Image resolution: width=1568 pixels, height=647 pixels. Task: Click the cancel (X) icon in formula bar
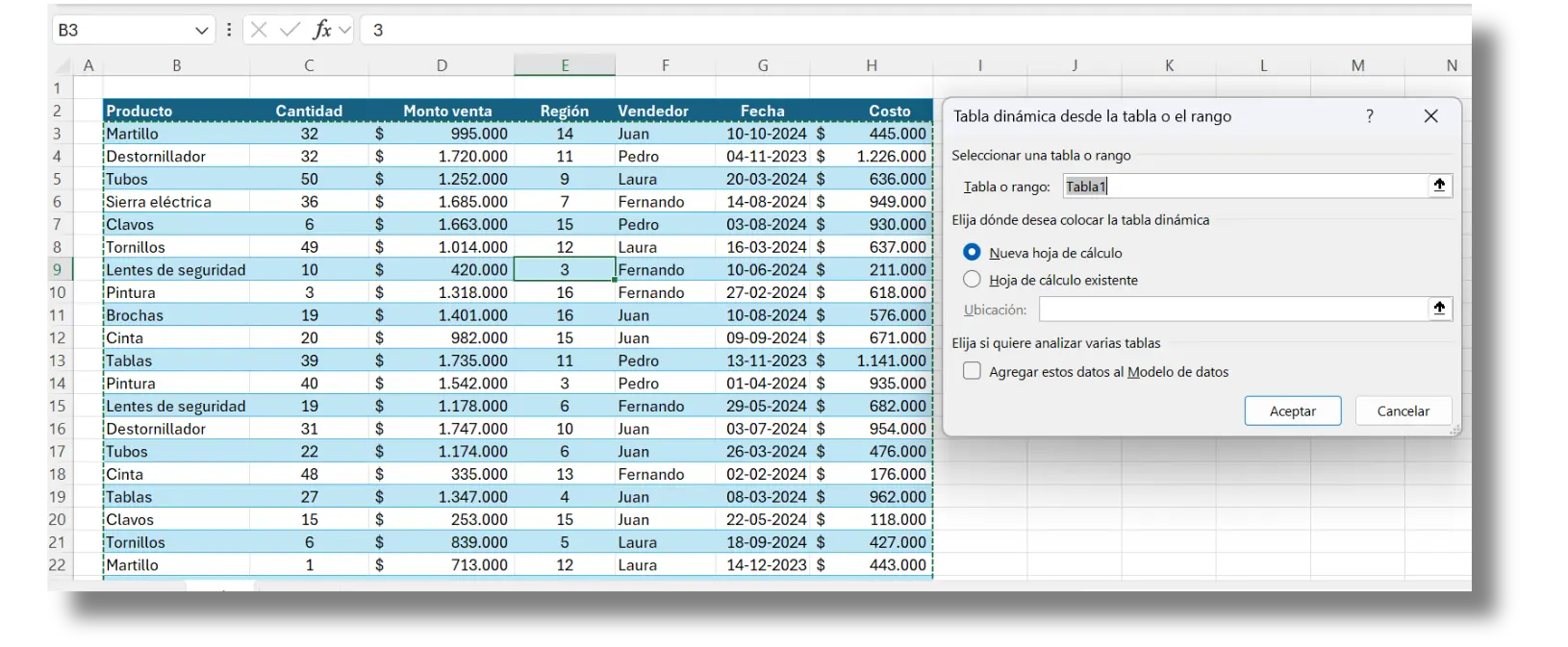pyautogui.click(x=259, y=30)
